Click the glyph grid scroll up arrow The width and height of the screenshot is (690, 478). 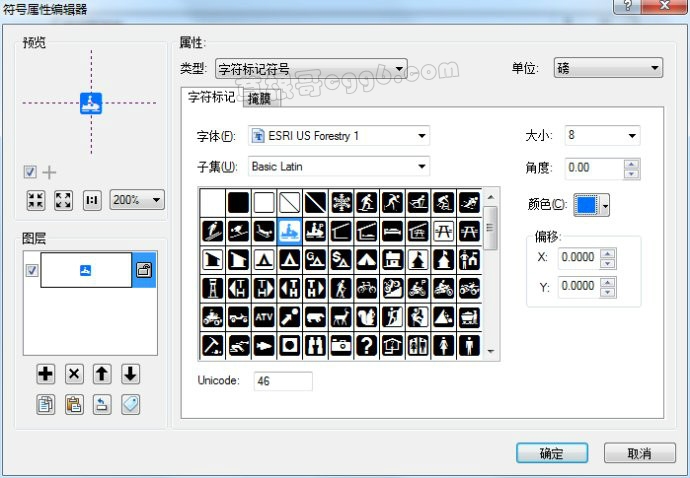(x=491, y=197)
